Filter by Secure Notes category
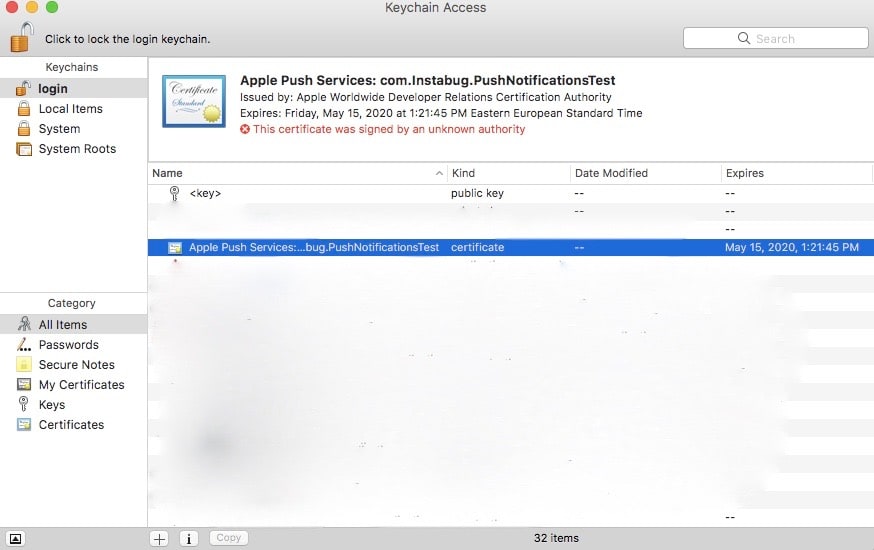 [74, 364]
